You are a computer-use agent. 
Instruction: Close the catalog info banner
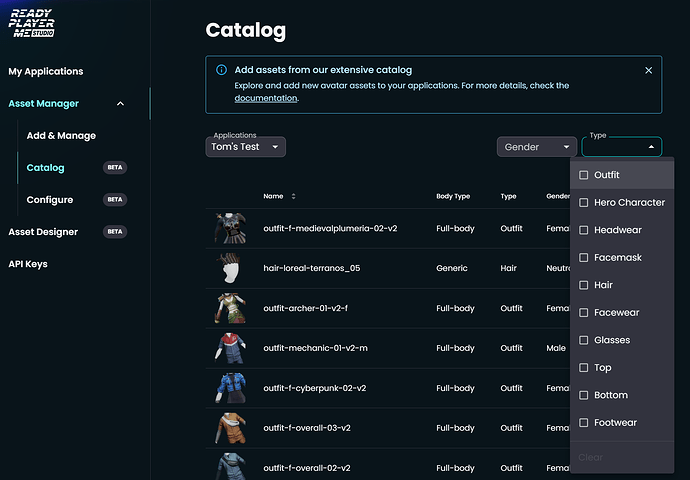(648, 71)
